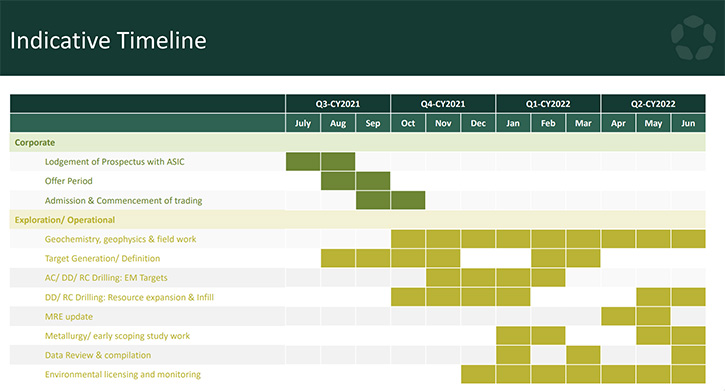This screenshot has height=391, width=725.
Task: Click the Oct month header
Action: pyautogui.click(x=408, y=123)
